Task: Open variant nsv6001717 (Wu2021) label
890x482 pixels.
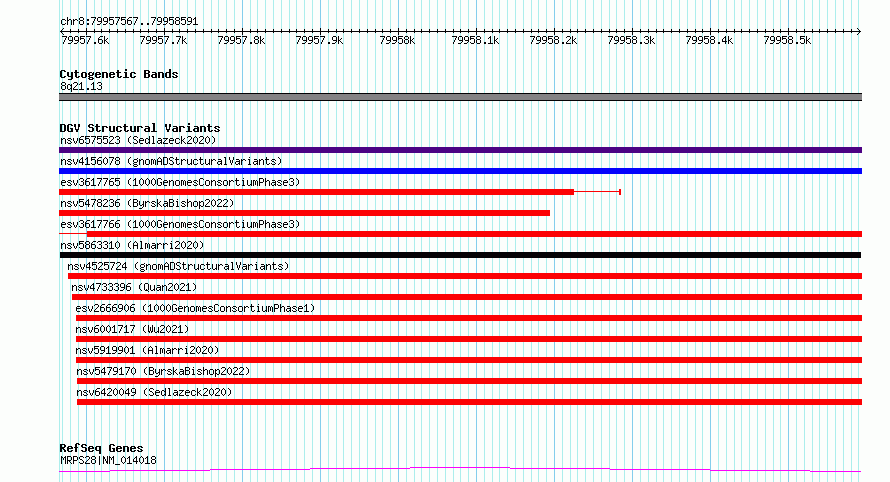Action: click(132, 329)
